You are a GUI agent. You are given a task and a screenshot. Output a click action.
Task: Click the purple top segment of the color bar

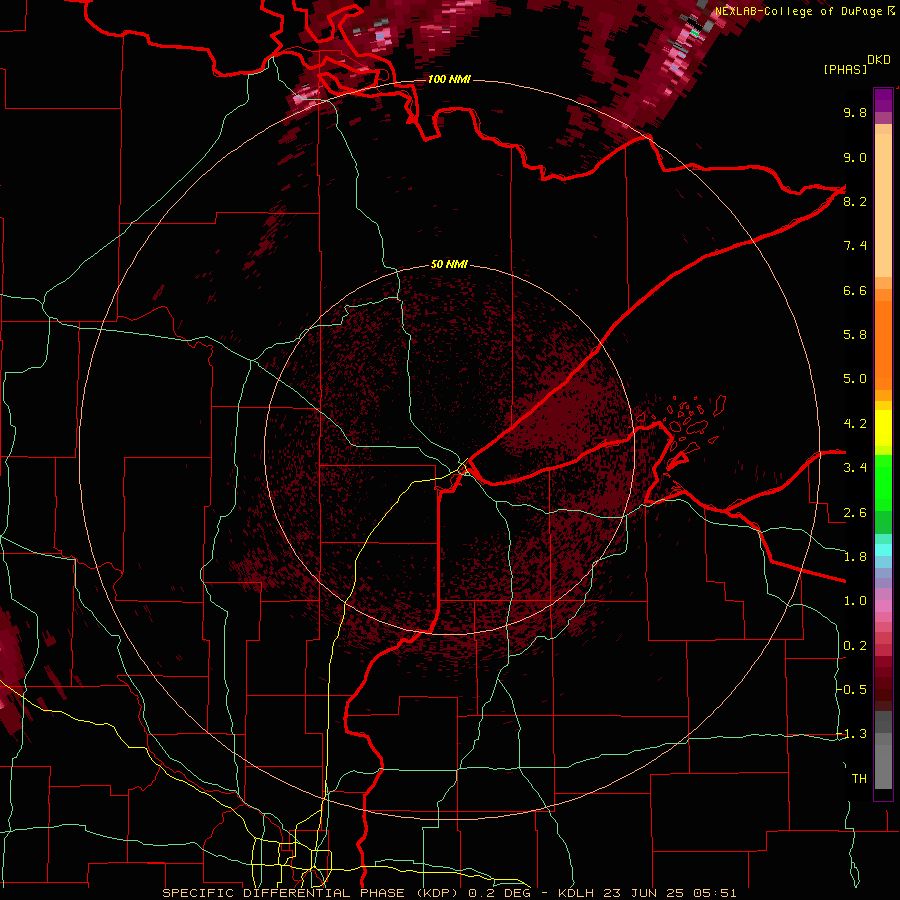point(883,100)
